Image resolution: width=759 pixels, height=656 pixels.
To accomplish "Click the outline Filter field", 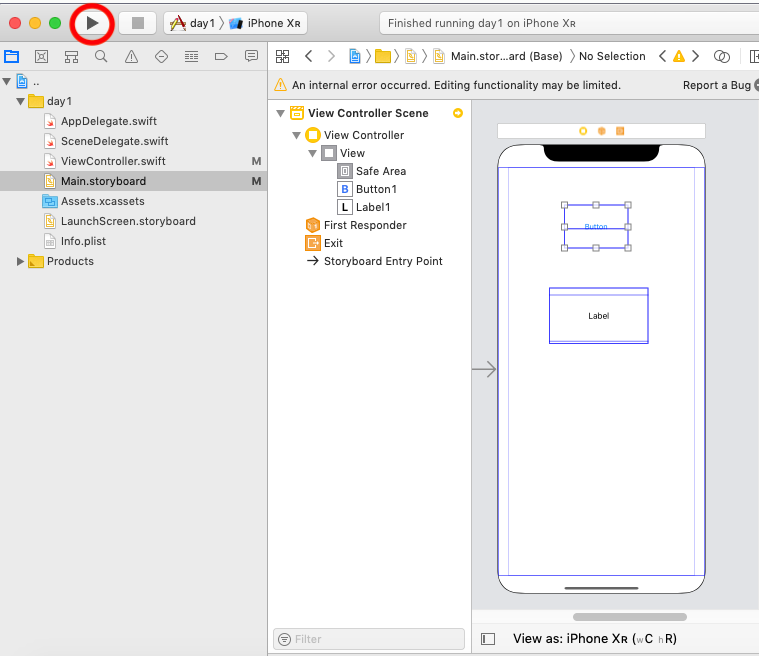I will 369,639.
